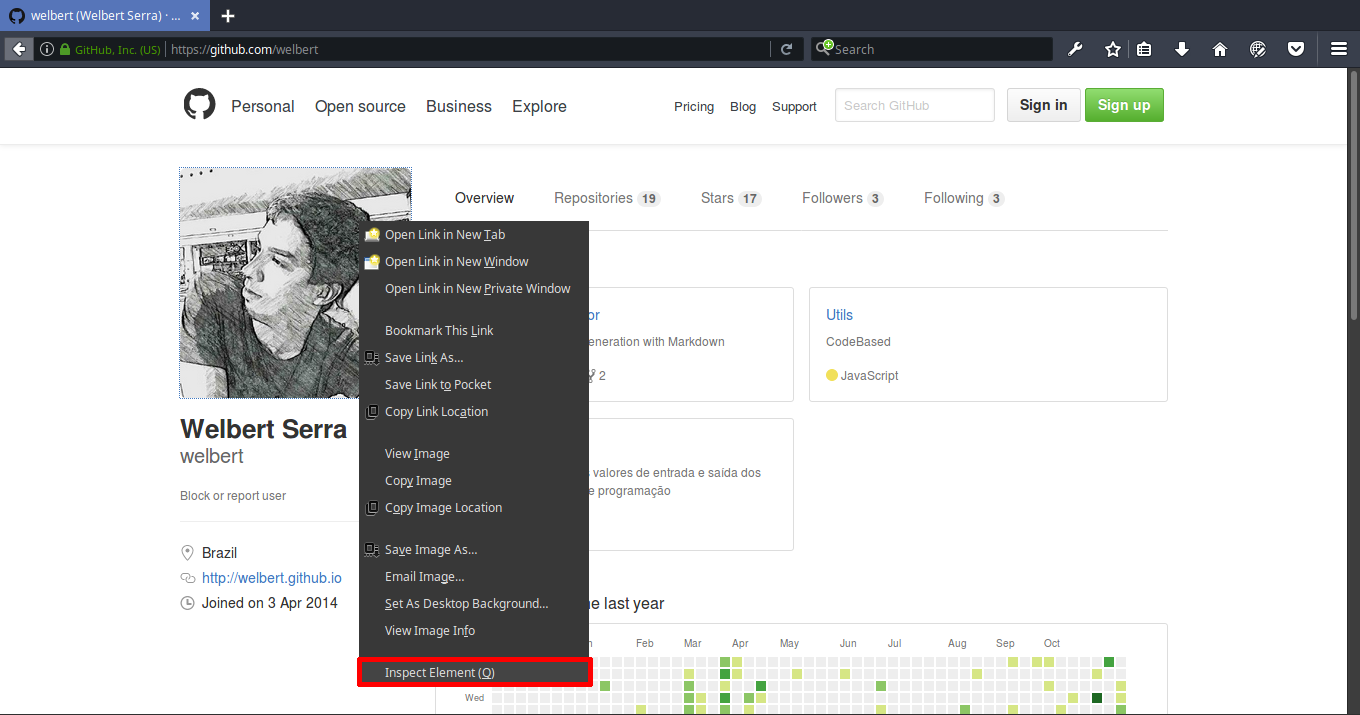Click green lock GitHub, Inc. identity

pyautogui.click(x=110, y=49)
